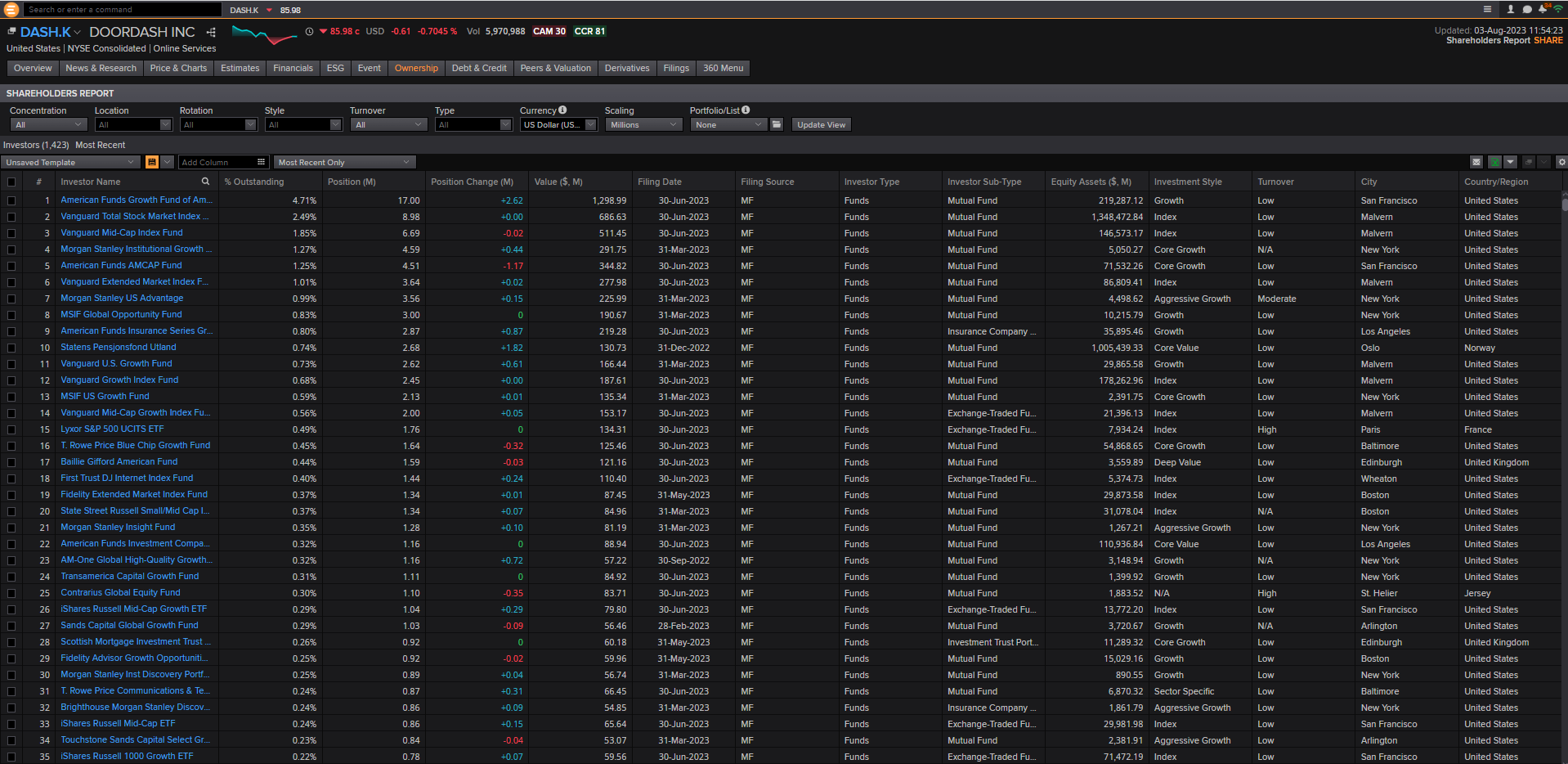
Task: Open the Refinitiv main menu orb icon
Action: 11,10
